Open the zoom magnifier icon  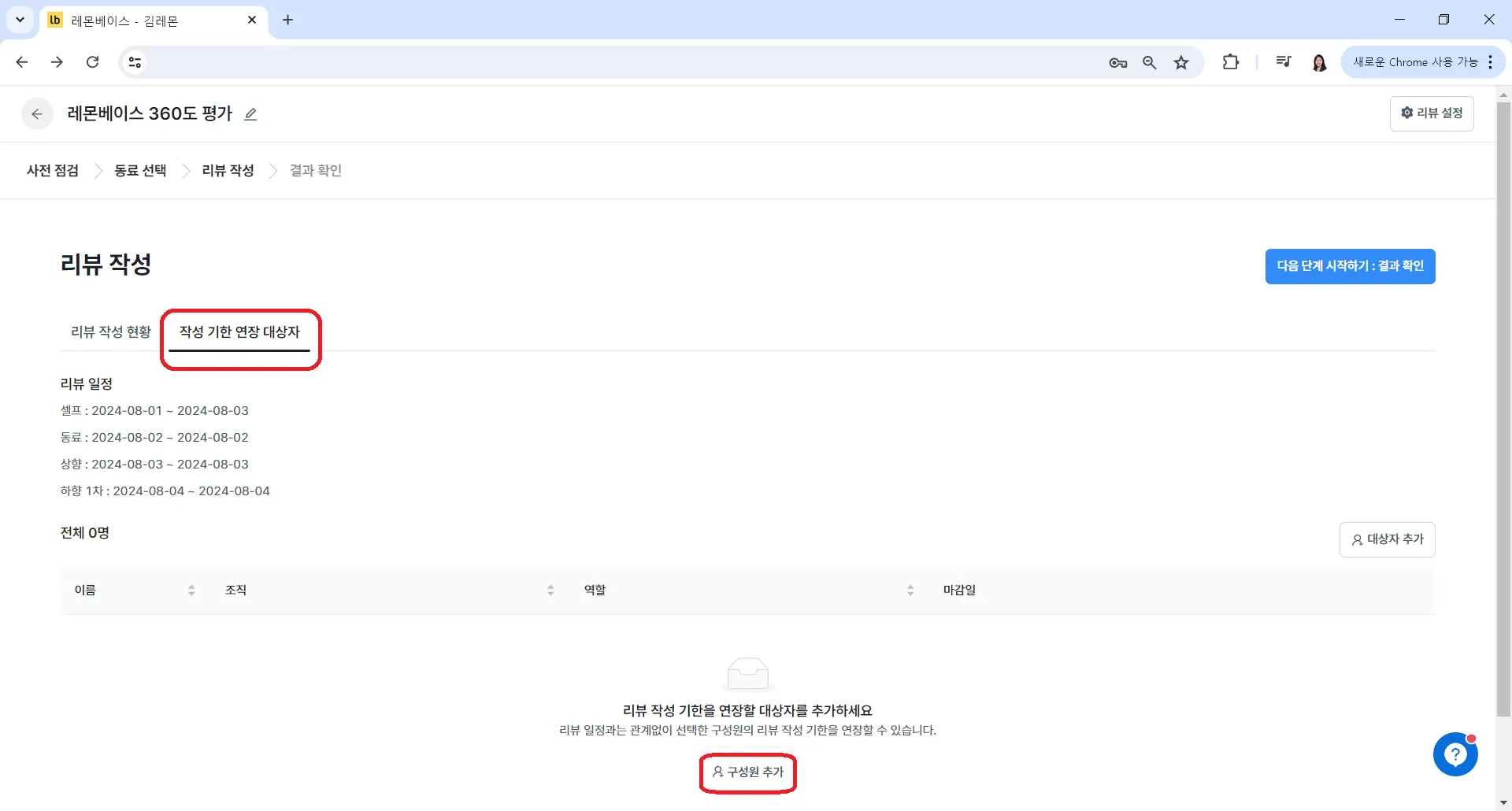click(x=1150, y=63)
